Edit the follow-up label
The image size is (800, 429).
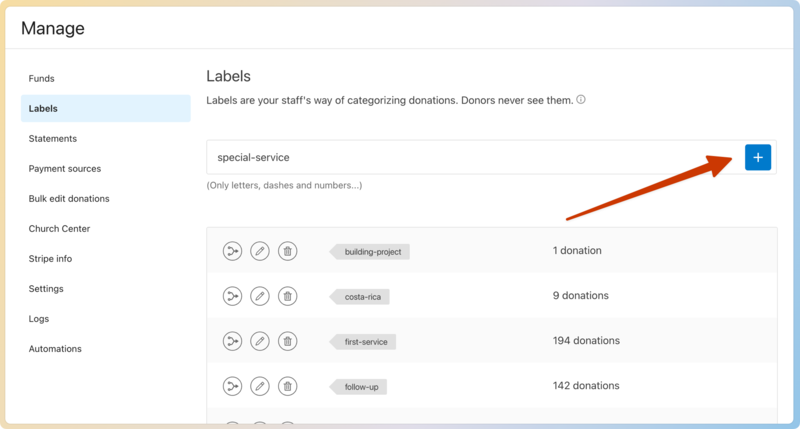pyautogui.click(x=260, y=386)
